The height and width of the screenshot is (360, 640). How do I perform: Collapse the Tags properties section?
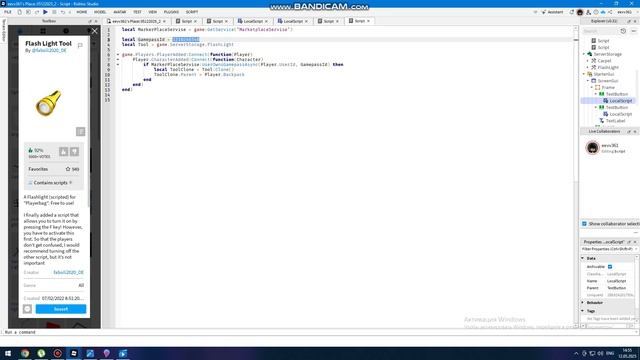583,311
